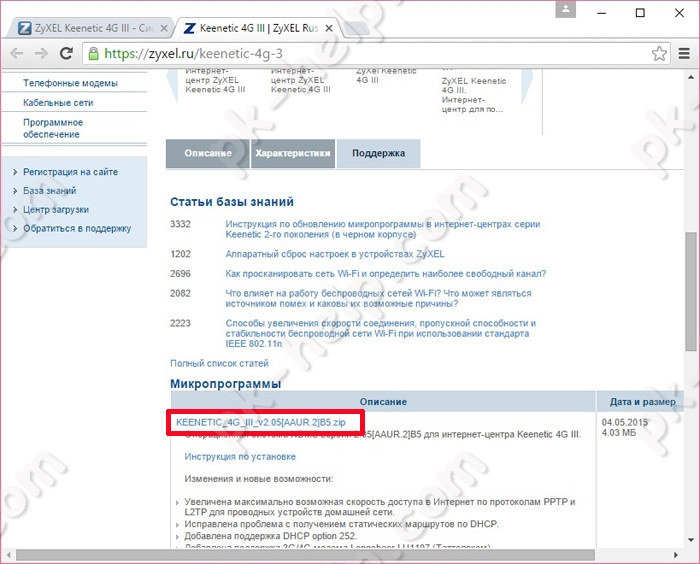
Task: Click horizontal scrollbar right arrow
Action: 676,555
